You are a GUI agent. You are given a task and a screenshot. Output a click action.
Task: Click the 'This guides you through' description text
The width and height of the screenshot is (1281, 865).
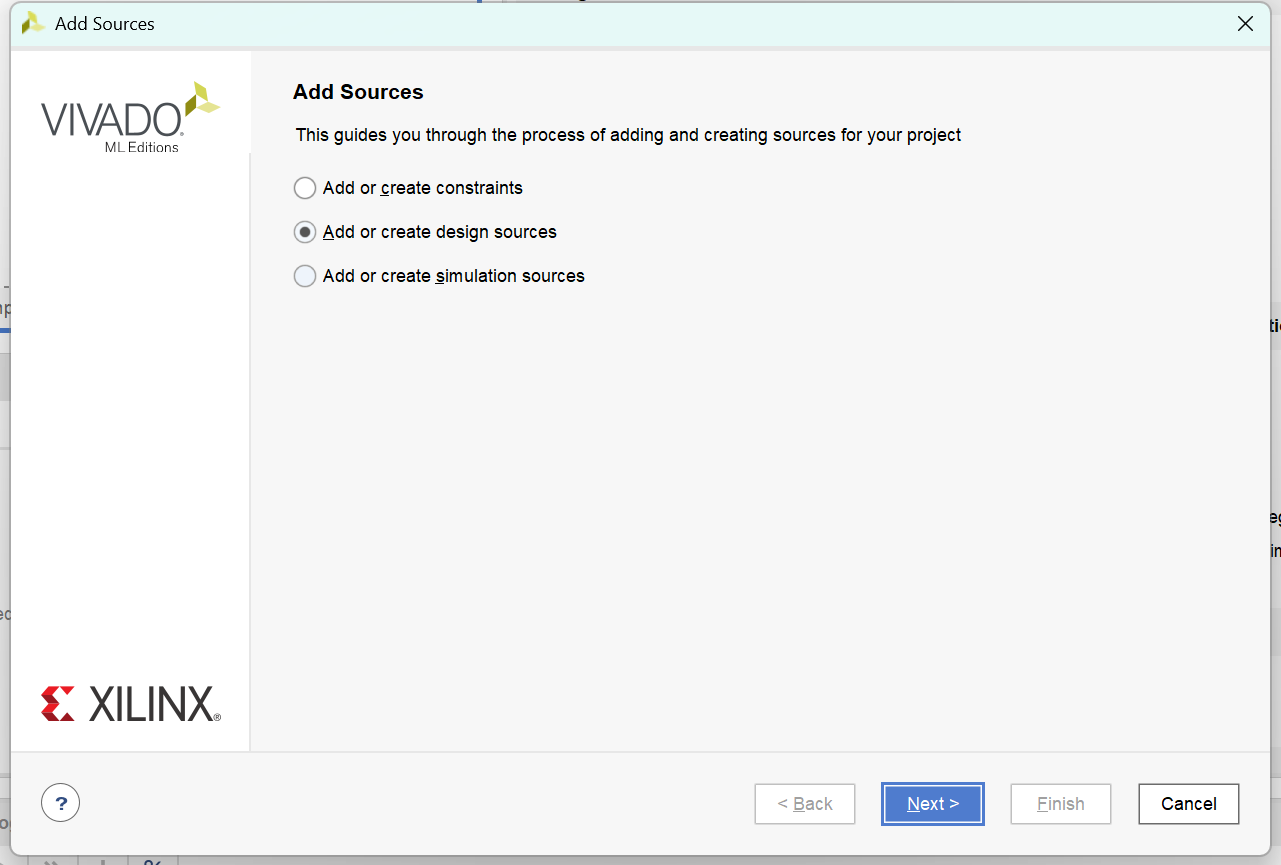coord(628,135)
